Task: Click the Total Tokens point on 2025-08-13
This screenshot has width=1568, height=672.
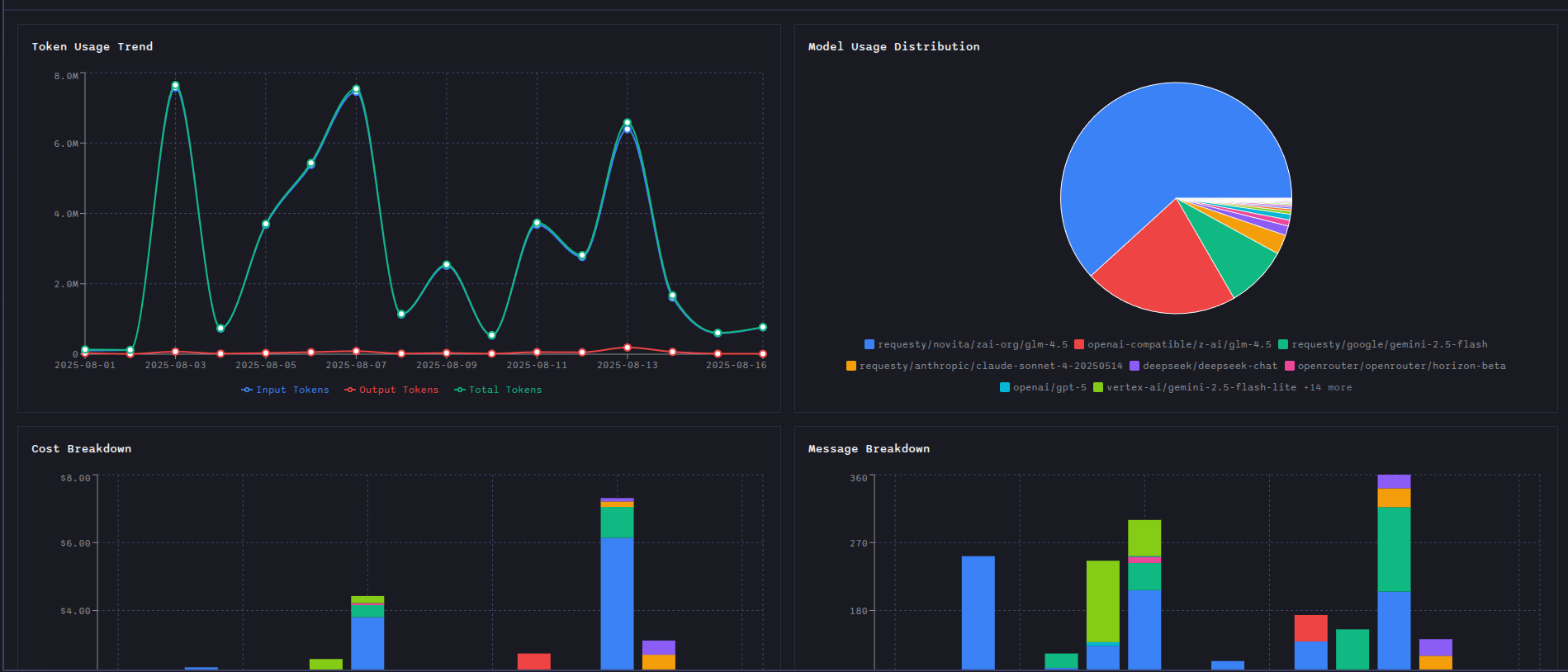Action: coord(628,122)
